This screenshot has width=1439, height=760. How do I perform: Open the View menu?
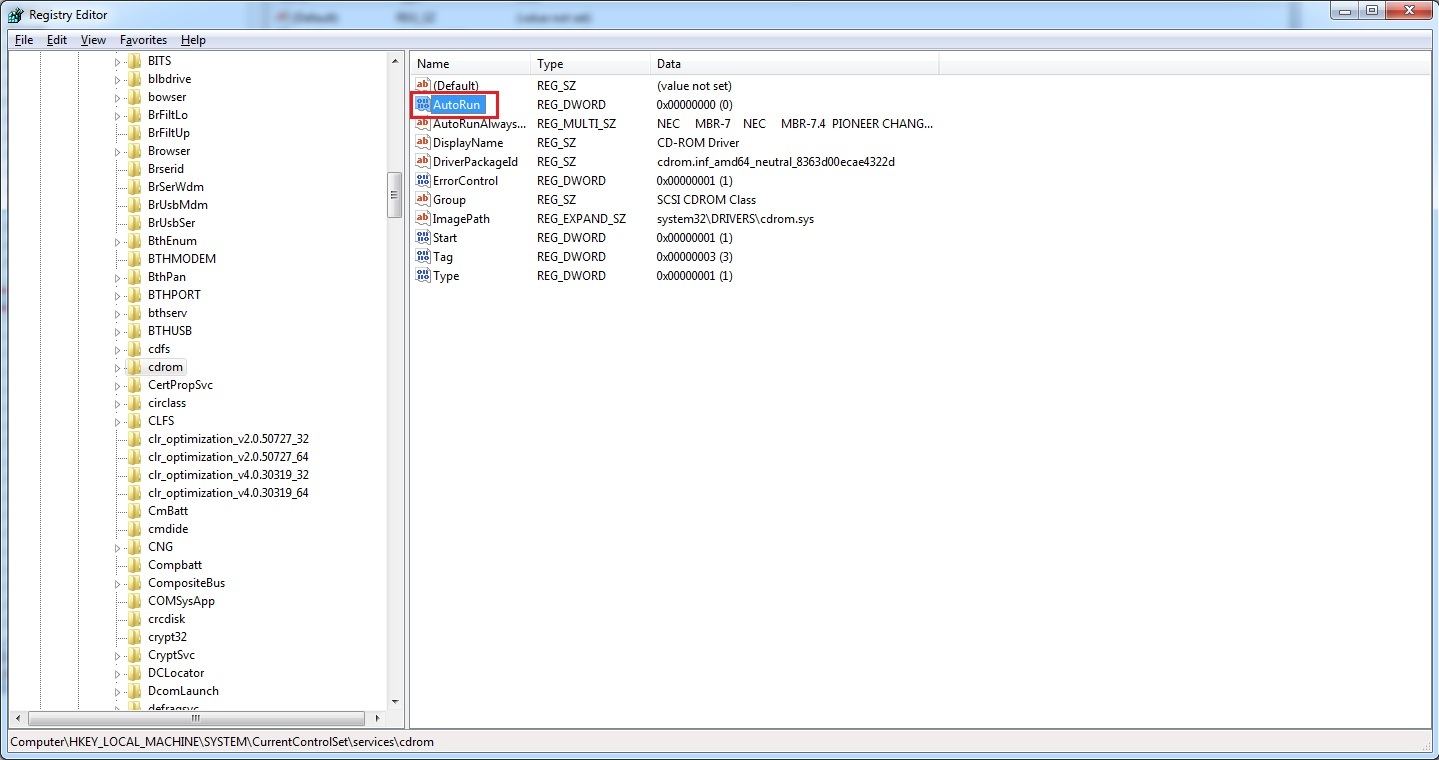93,40
